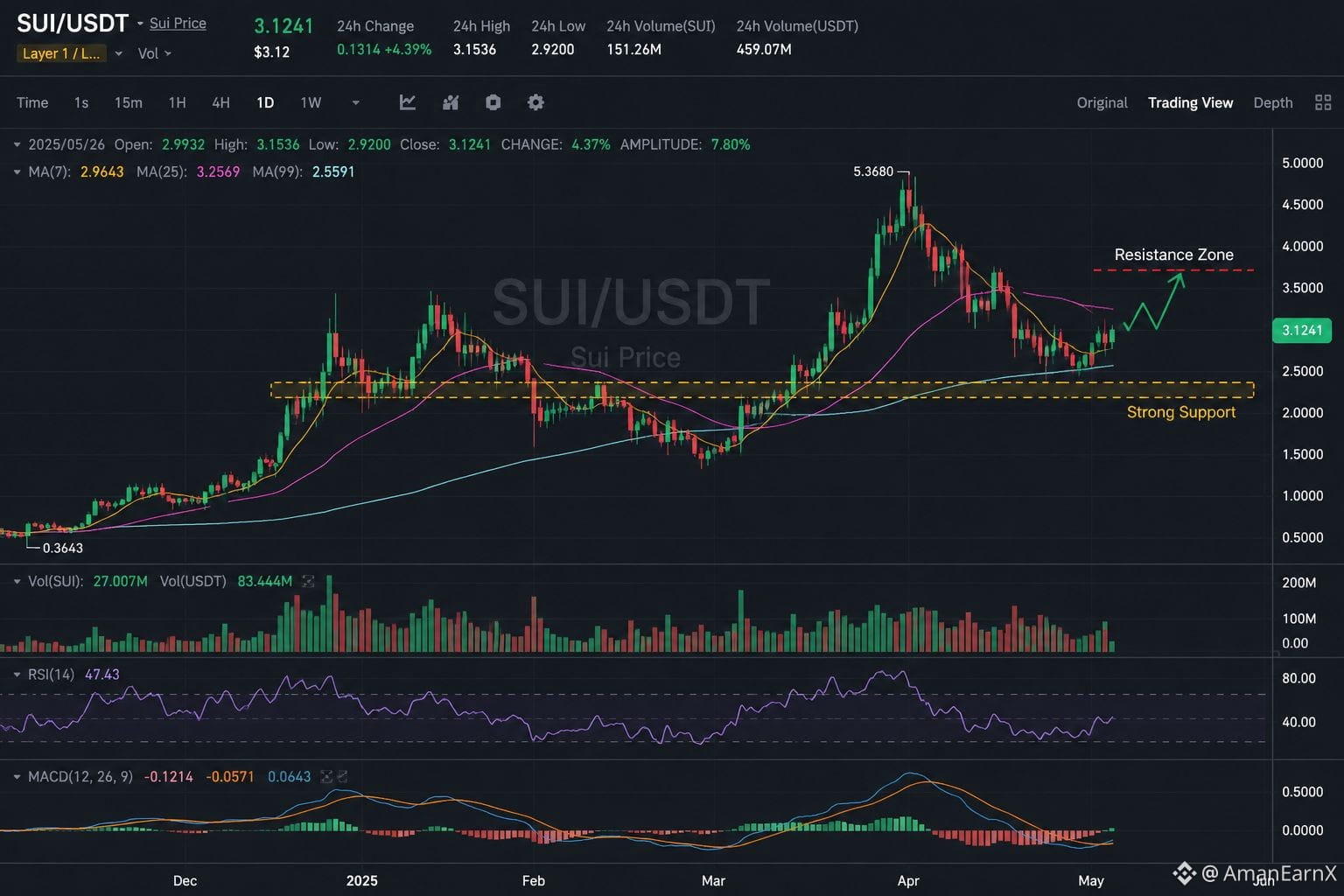Image resolution: width=1344 pixels, height=896 pixels.
Task: Click the second small icon after MACD values
Action: coord(342,776)
